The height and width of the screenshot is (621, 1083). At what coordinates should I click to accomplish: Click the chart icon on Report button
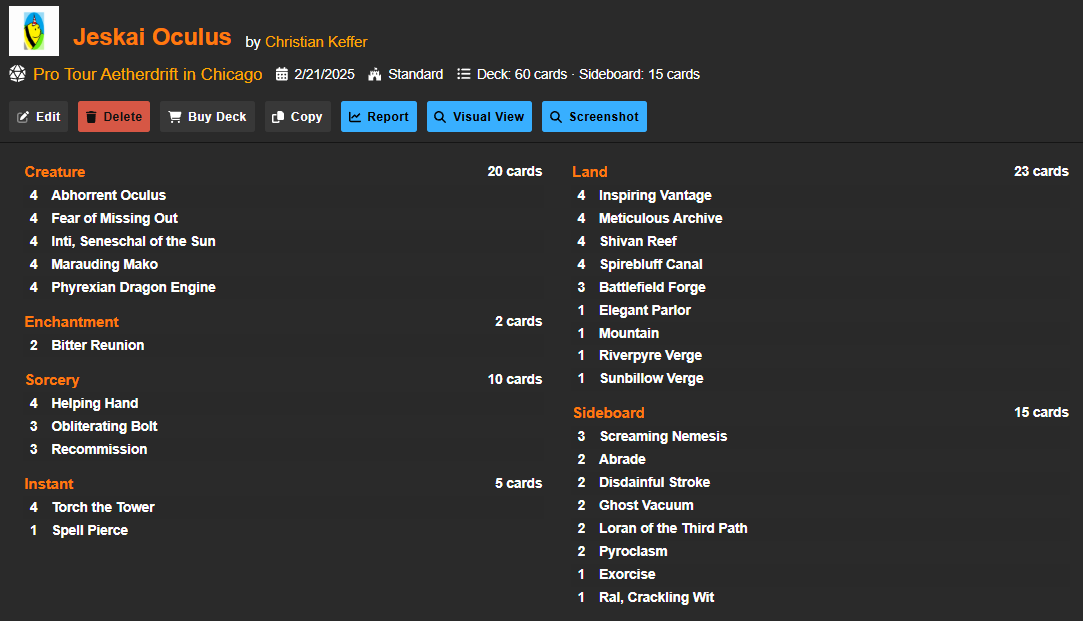355,117
